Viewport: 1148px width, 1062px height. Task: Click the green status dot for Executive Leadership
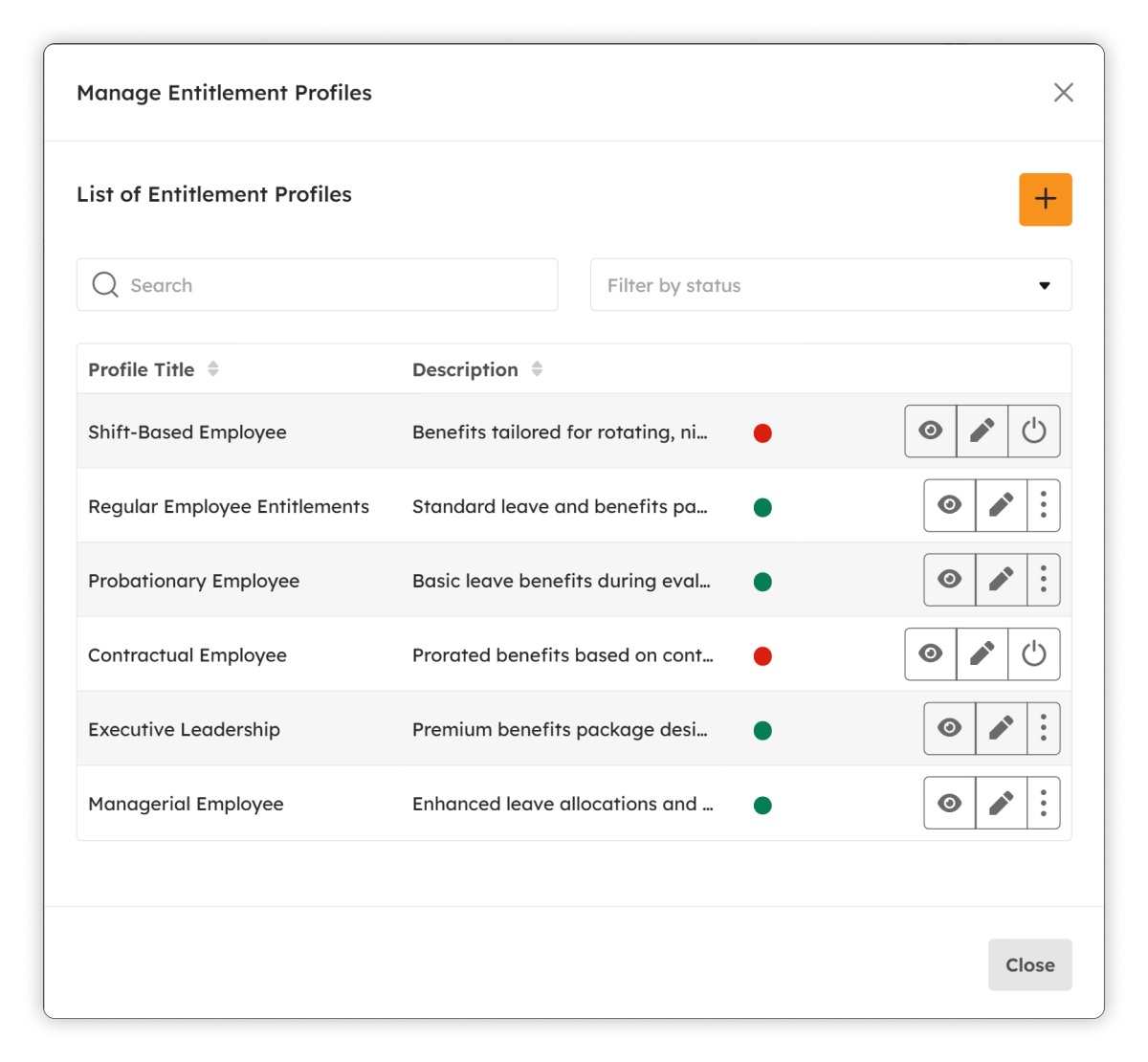[762, 731]
